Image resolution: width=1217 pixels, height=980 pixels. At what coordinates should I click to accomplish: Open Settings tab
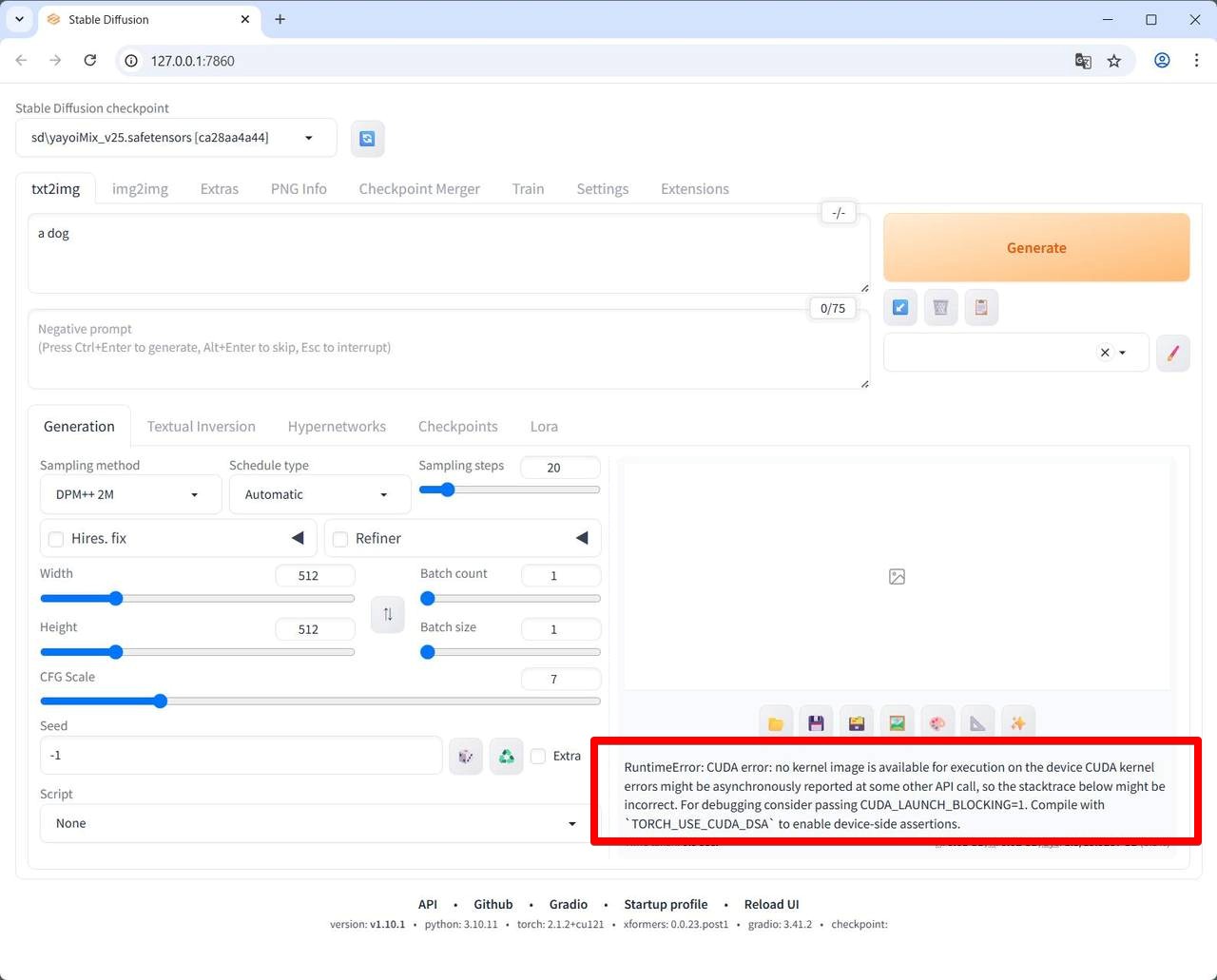click(x=603, y=188)
